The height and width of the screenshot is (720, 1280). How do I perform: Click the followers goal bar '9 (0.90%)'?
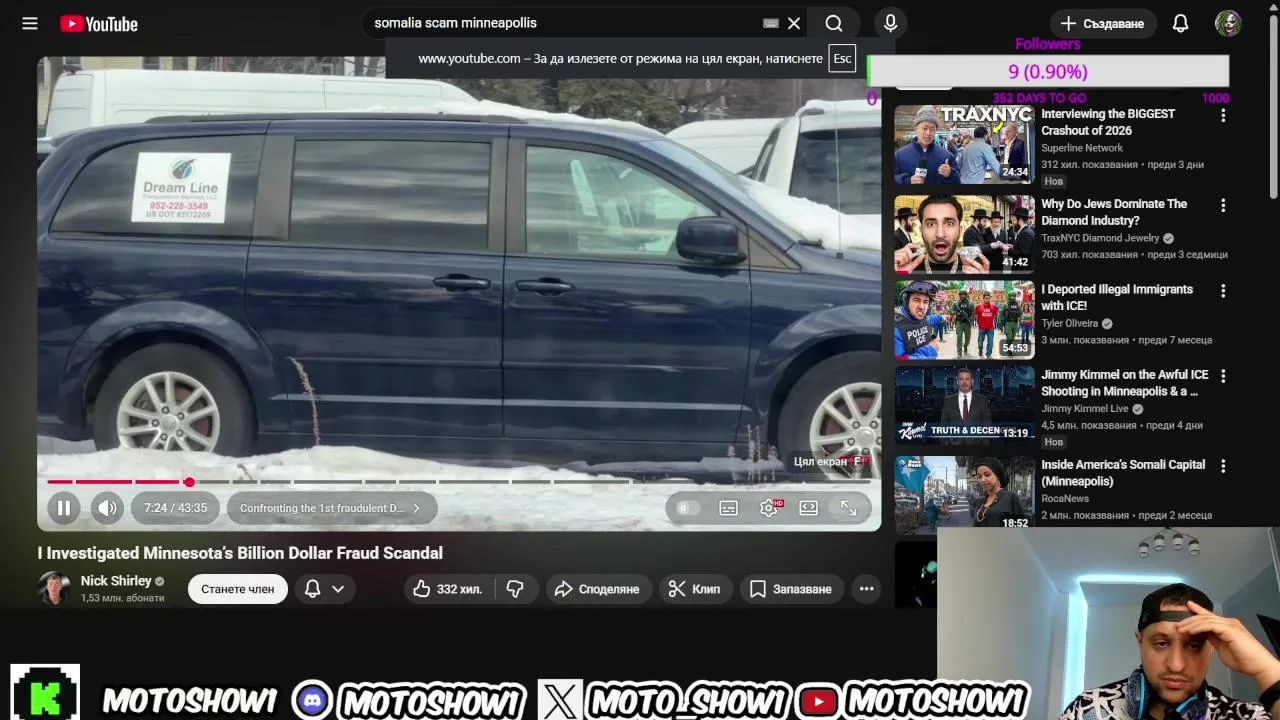pos(1048,72)
